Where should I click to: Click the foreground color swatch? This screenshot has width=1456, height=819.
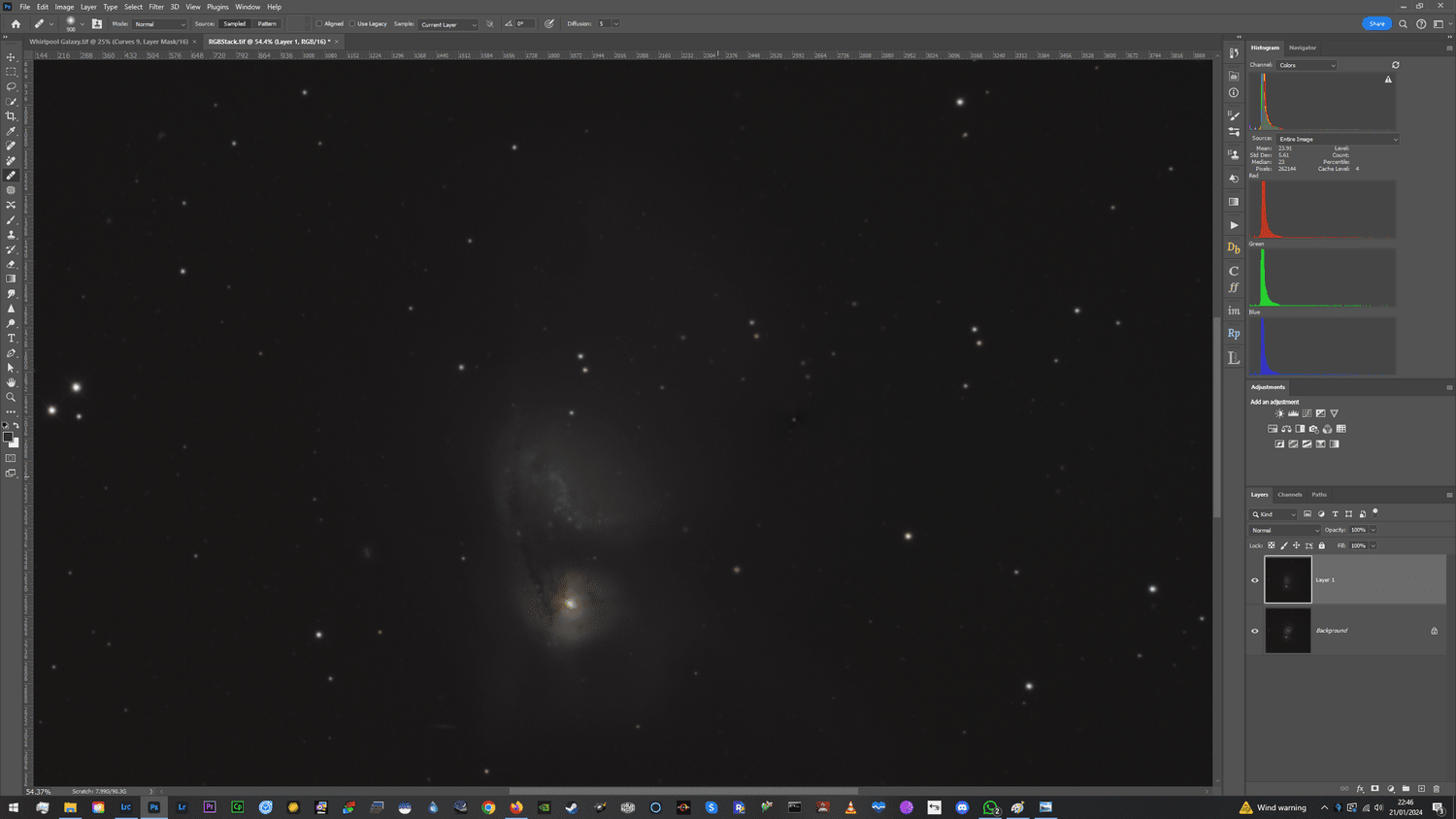[9, 438]
